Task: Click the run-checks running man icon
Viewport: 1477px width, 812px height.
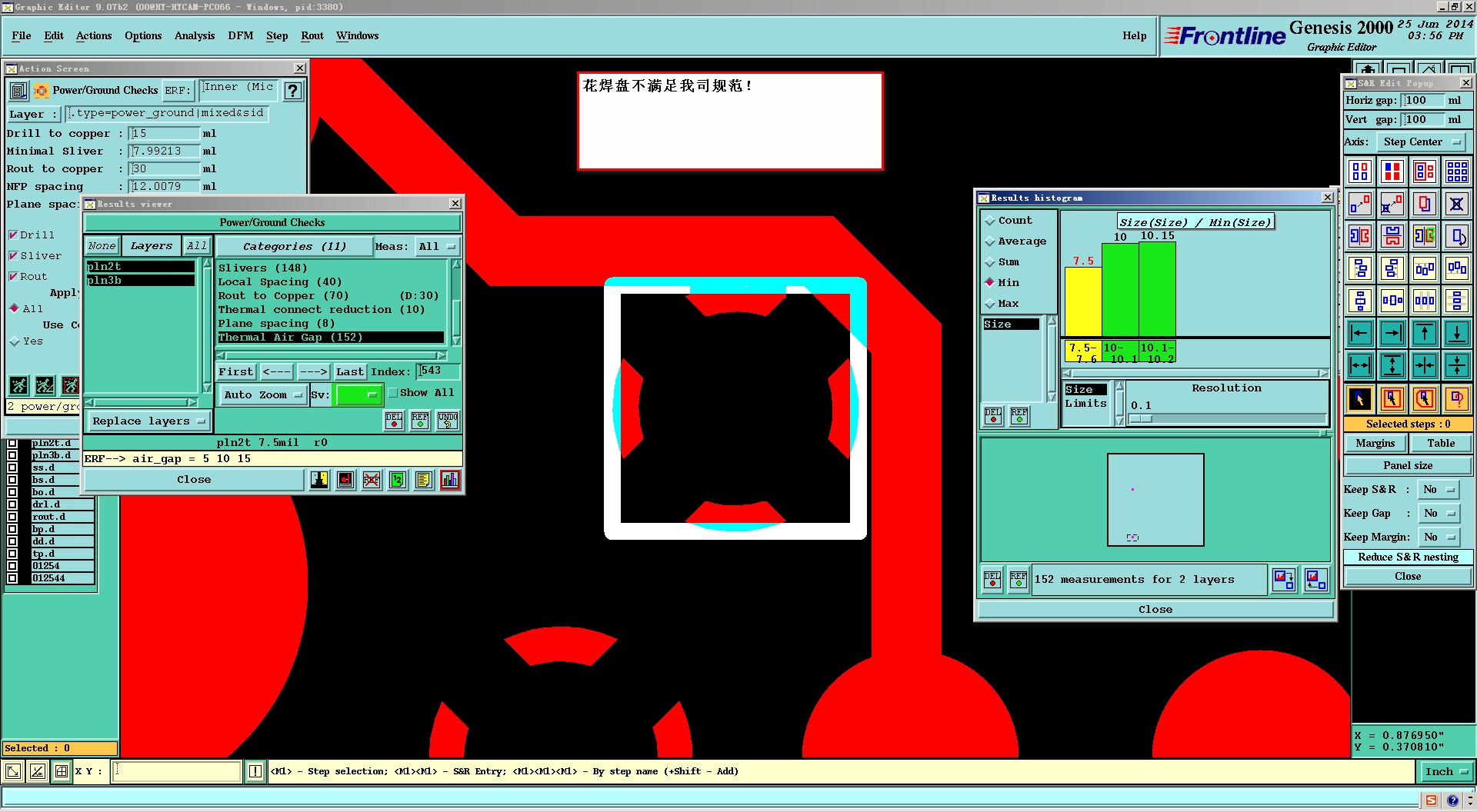Action: click(x=18, y=384)
